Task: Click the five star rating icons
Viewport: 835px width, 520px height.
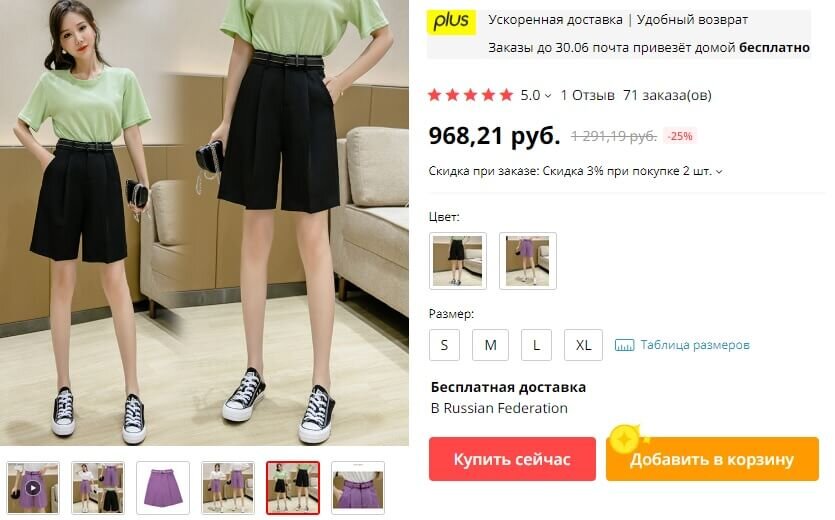Action: coord(470,95)
